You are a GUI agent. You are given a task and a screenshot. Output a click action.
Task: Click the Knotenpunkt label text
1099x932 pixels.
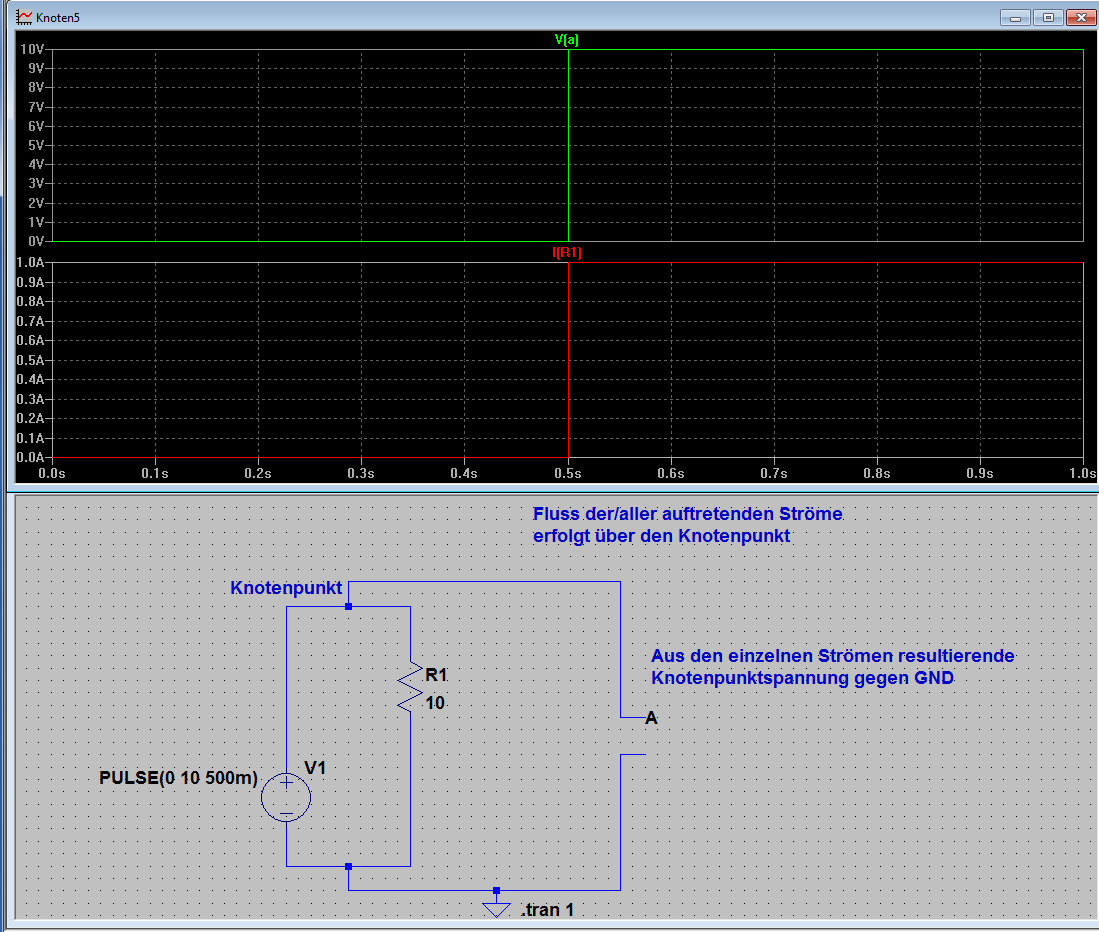[286, 587]
